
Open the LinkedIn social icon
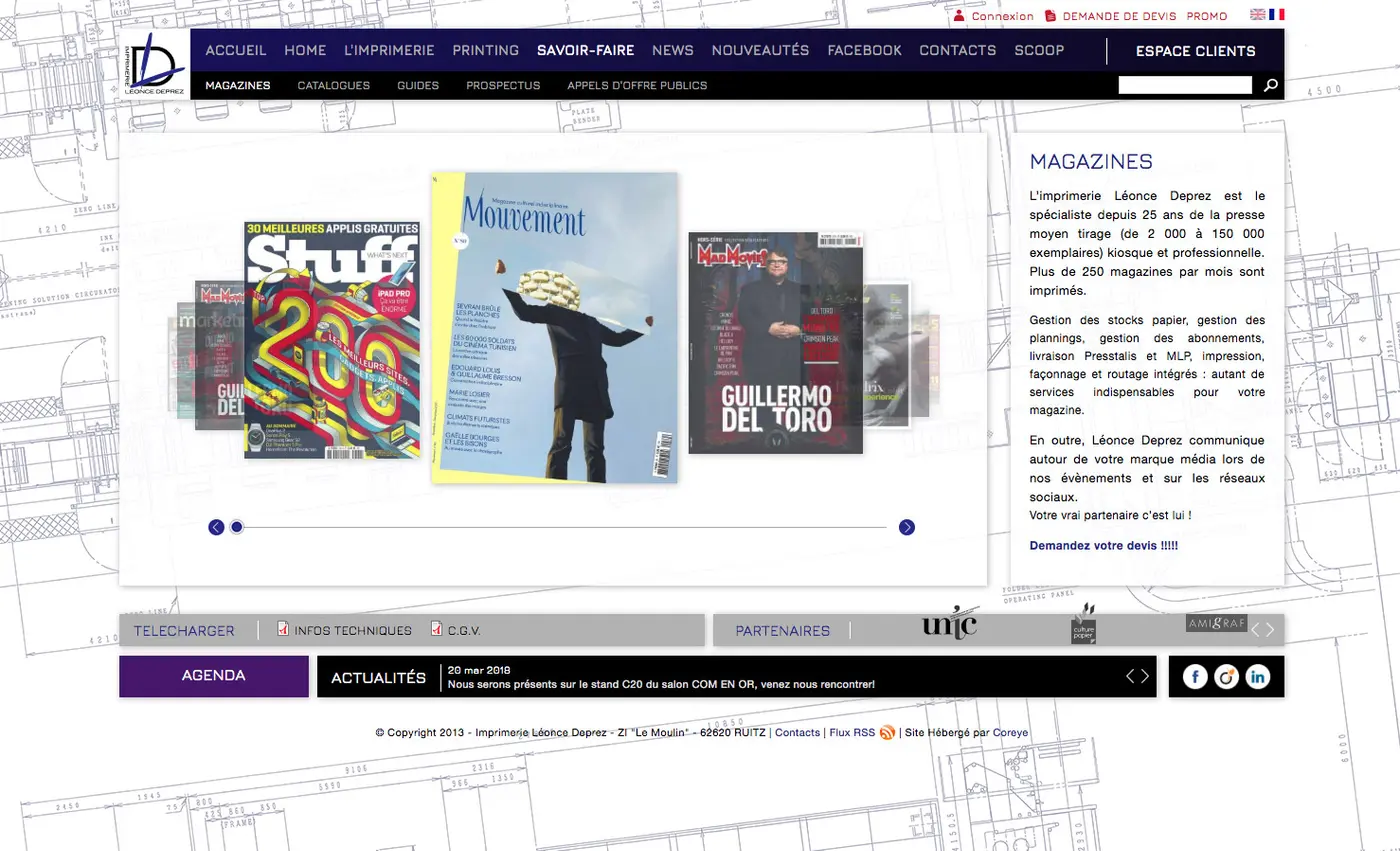click(x=1257, y=677)
